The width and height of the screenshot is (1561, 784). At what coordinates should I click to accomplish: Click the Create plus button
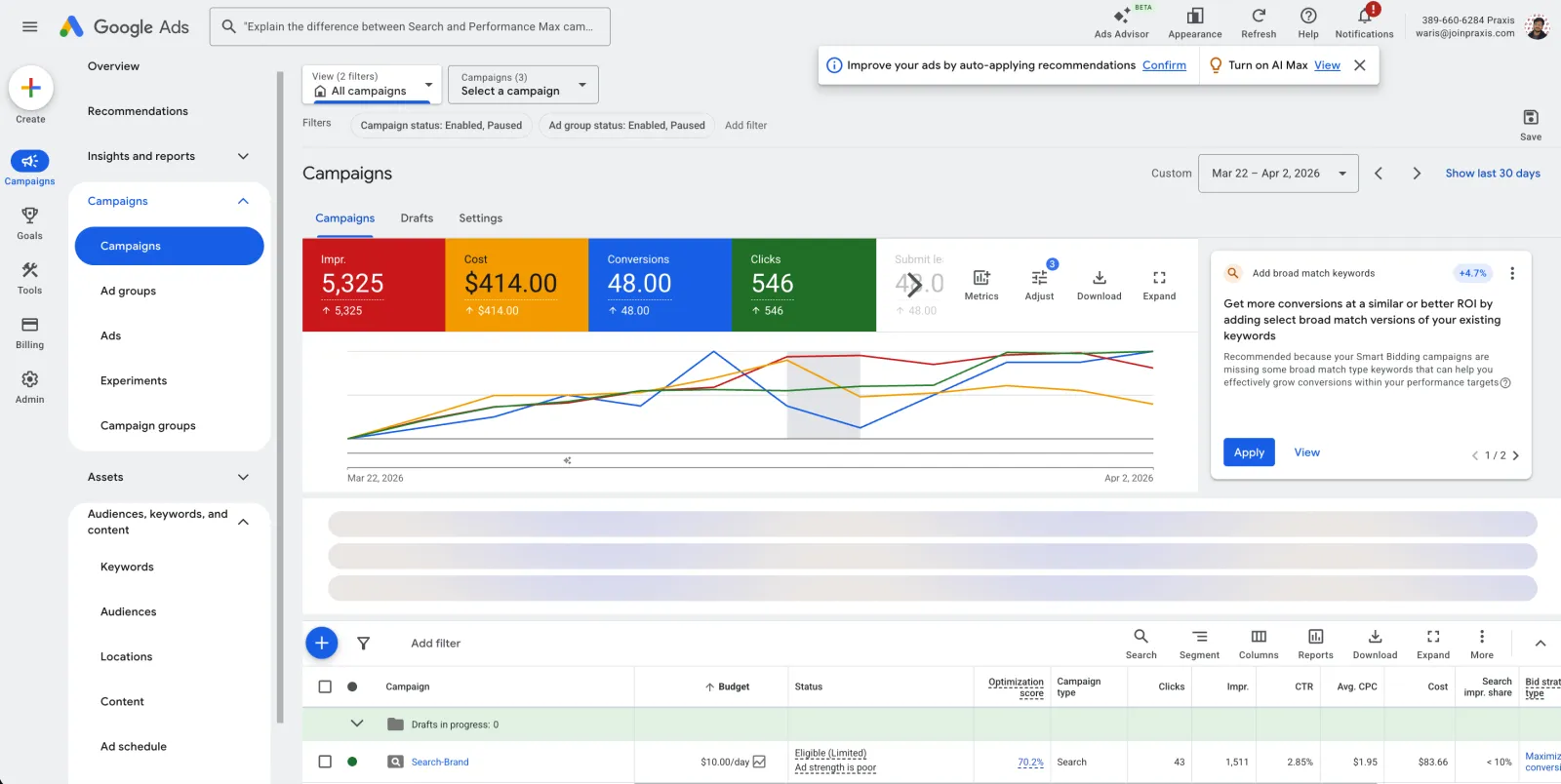30,88
